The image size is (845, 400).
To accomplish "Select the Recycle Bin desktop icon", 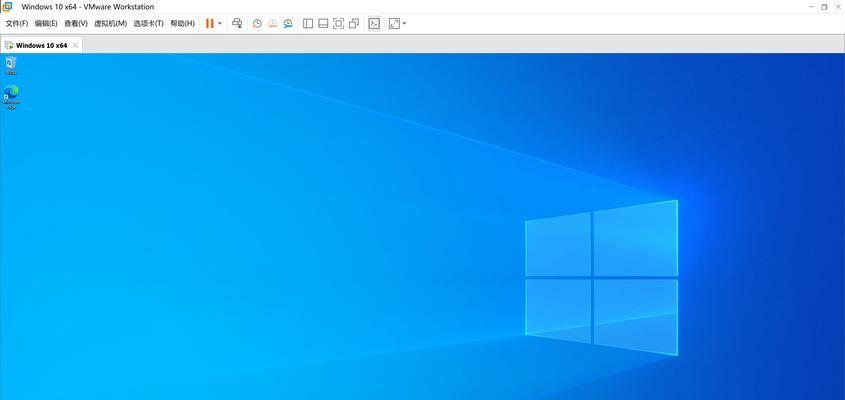I will 11,65.
